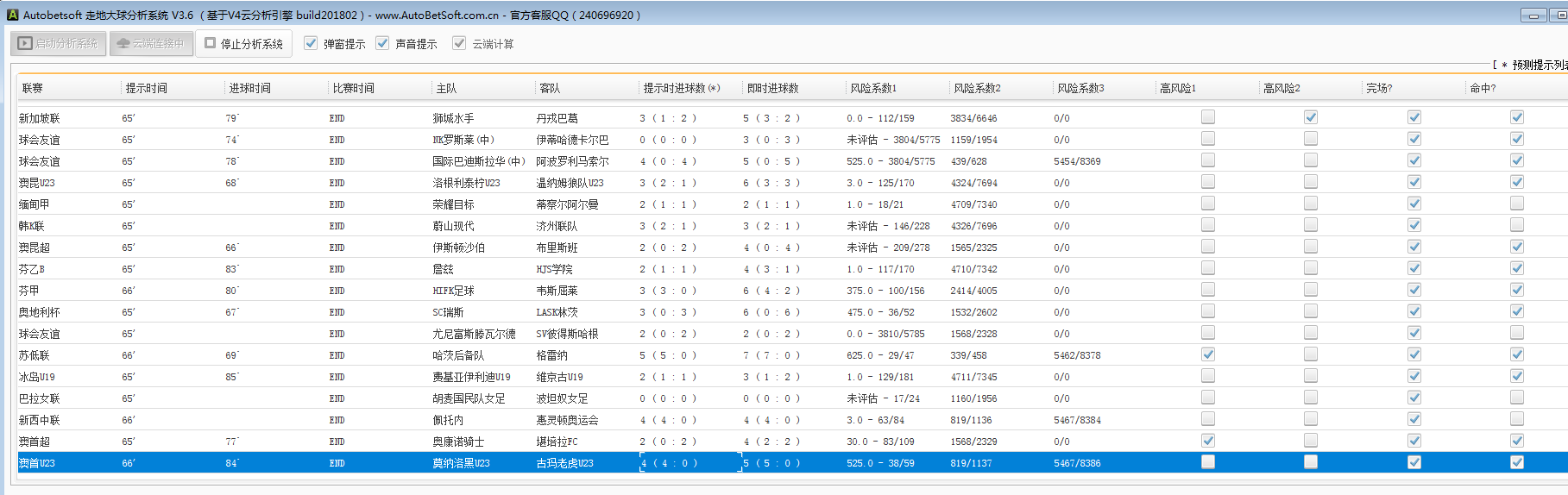Check 高风险2 box for the 新加坡联 row
Viewport: 1568px width, 495px height.
coord(1311,117)
